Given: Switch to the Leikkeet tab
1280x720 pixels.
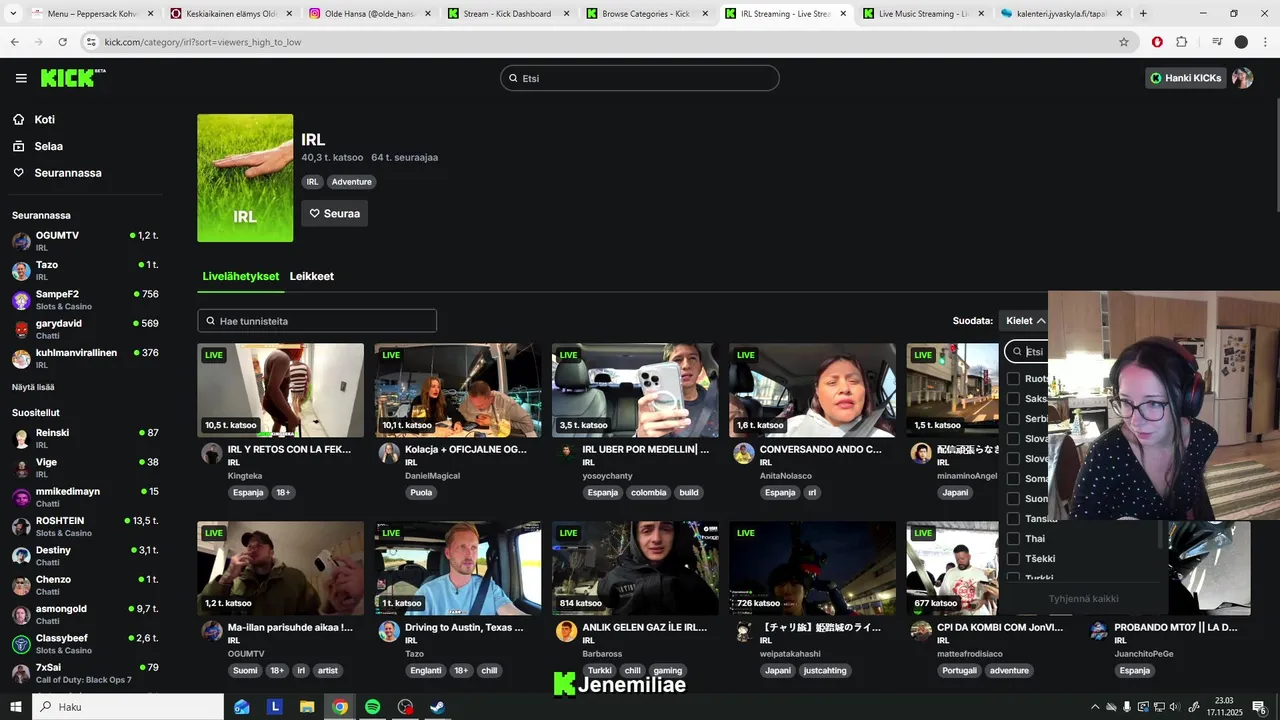Looking at the screenshot, I should (312, 276).
